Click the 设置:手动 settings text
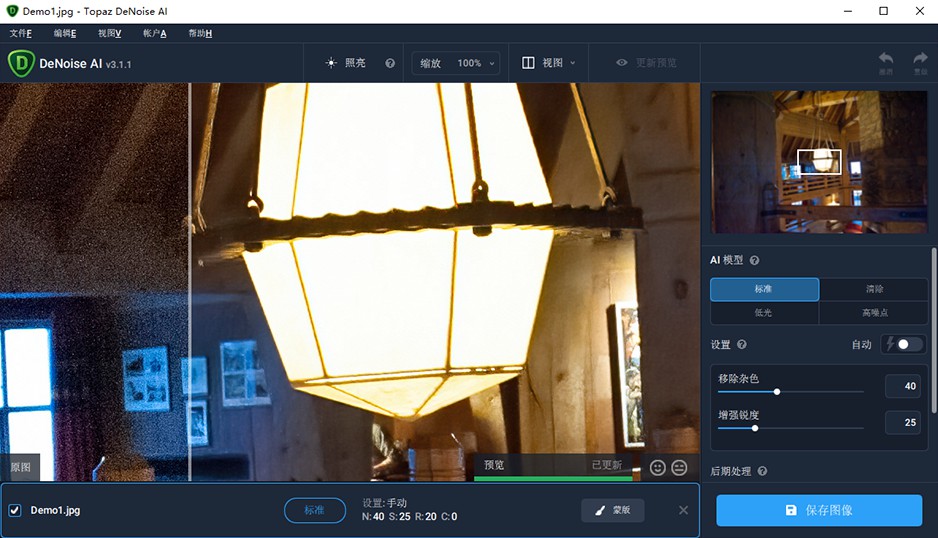Viewport: 938px width, 538px height. click(x=384, y=503)
